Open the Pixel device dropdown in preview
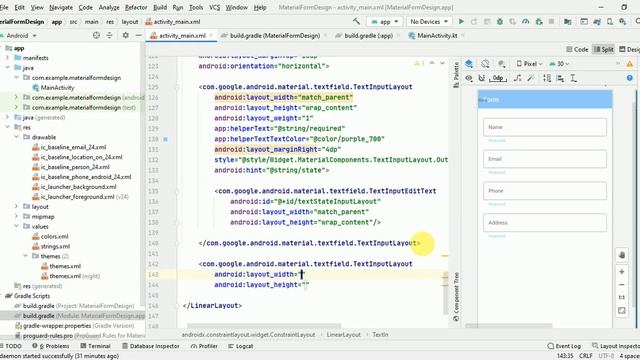Image resolution: width=640 pixels, height=360 pixels. coord(529,64)
